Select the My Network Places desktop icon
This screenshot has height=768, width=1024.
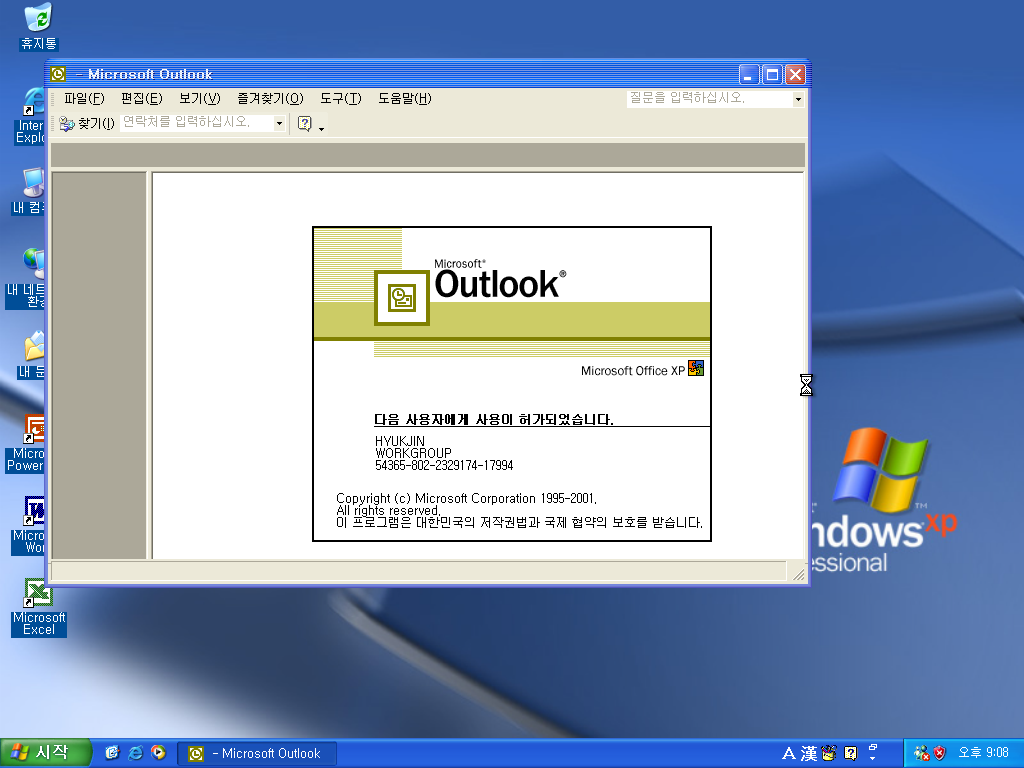[x=26, y=278]
